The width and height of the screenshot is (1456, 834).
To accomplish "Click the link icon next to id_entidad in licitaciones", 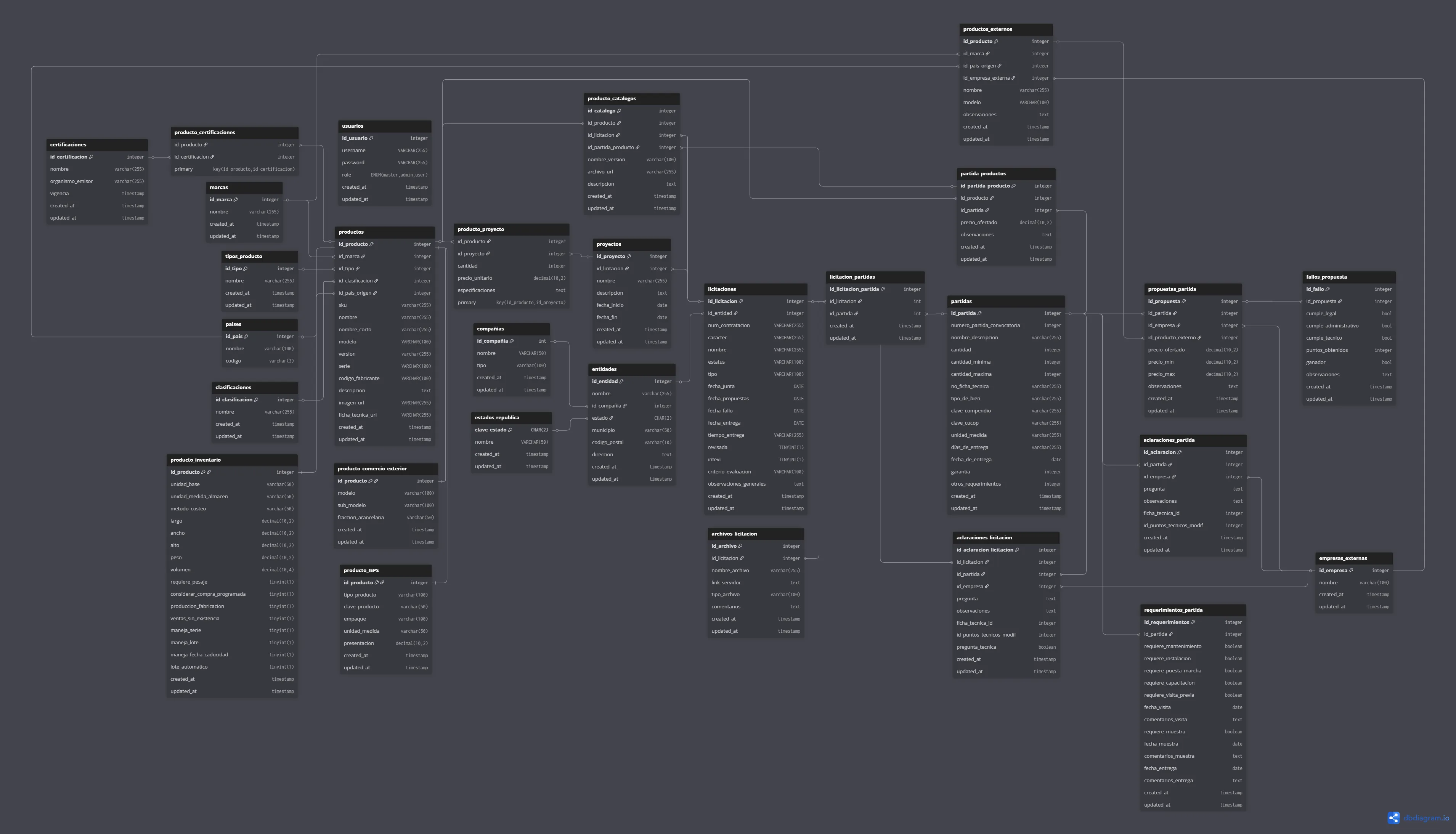I will point(736,313).
